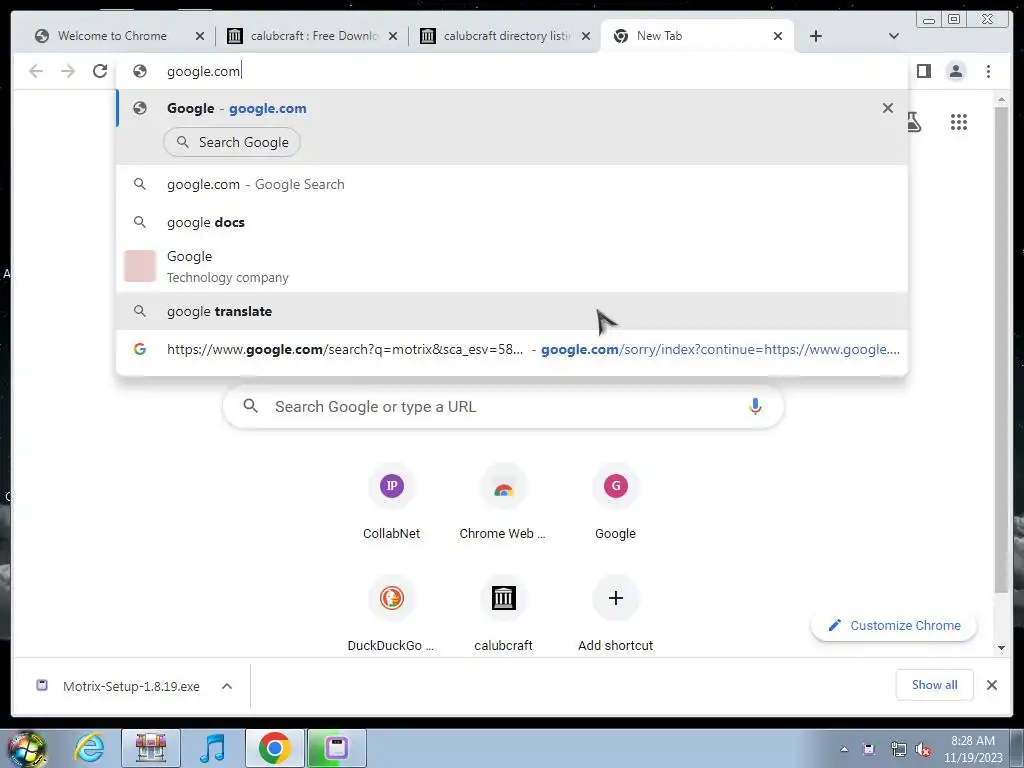Image resolution: width=1024 pixels, height=768 pixels.
Task: Close the calubcraft Free Download tab
Action: [x=392, y=36]
